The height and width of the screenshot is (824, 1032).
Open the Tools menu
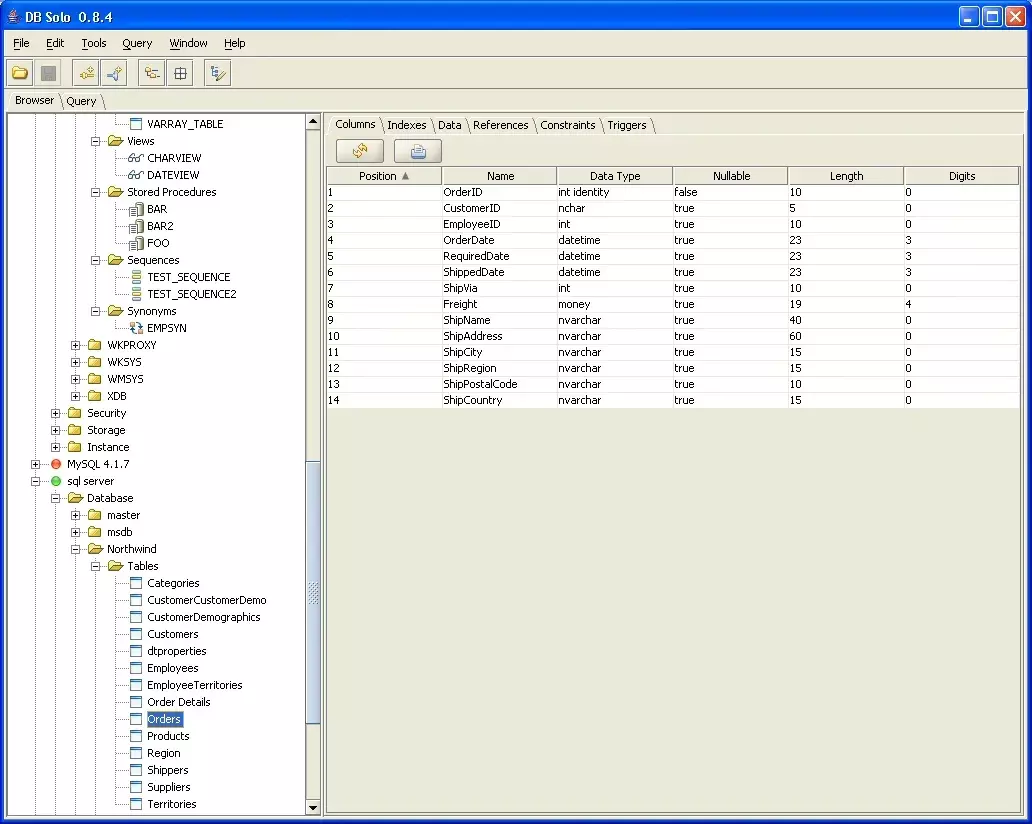(x=94, y=43)
